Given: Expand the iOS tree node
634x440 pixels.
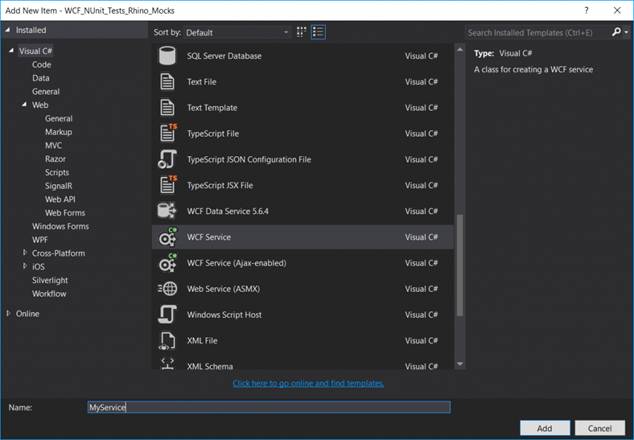Looking at the screenshot, I should [x=25, y=266].
